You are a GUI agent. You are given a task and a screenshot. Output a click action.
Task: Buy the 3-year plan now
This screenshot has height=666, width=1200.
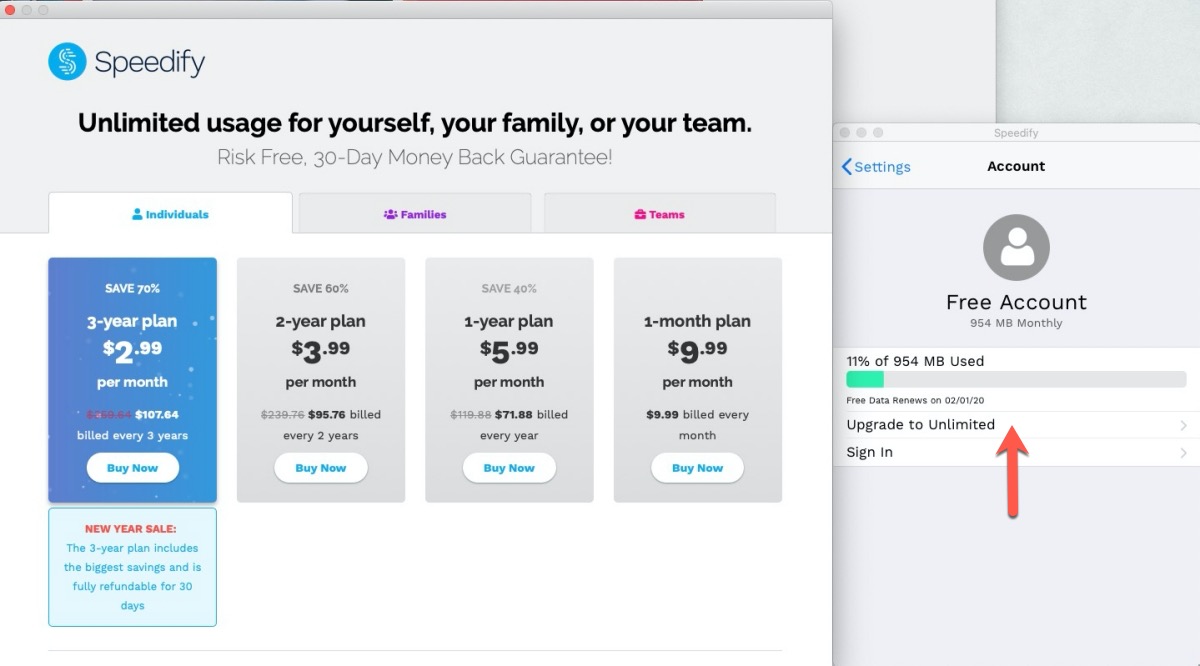click(x=132, y=468)
